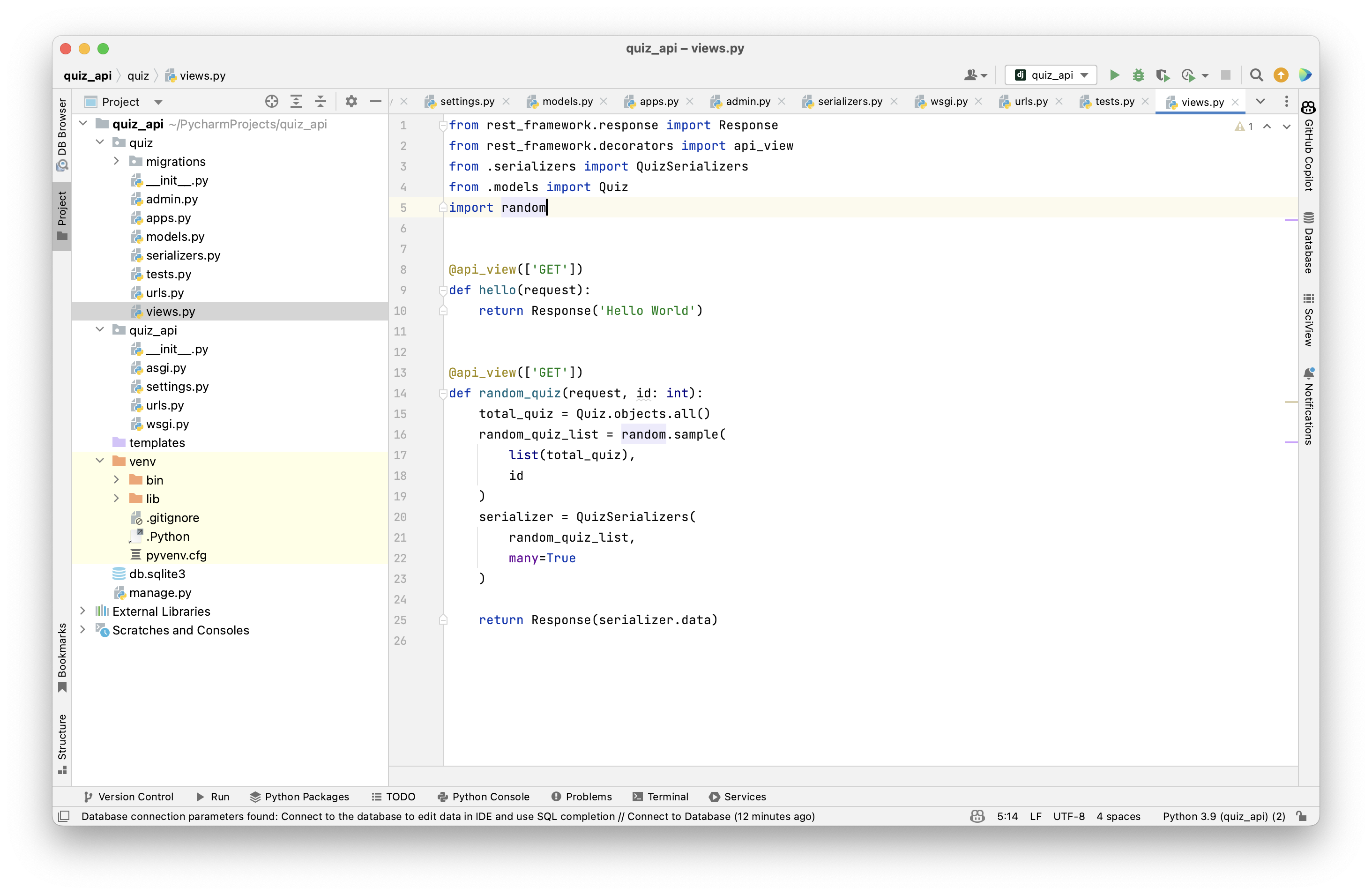This screenshot has width=1372, height=895.
Task: Click the Debug bug icon
Action: [x=1138, y=75]
